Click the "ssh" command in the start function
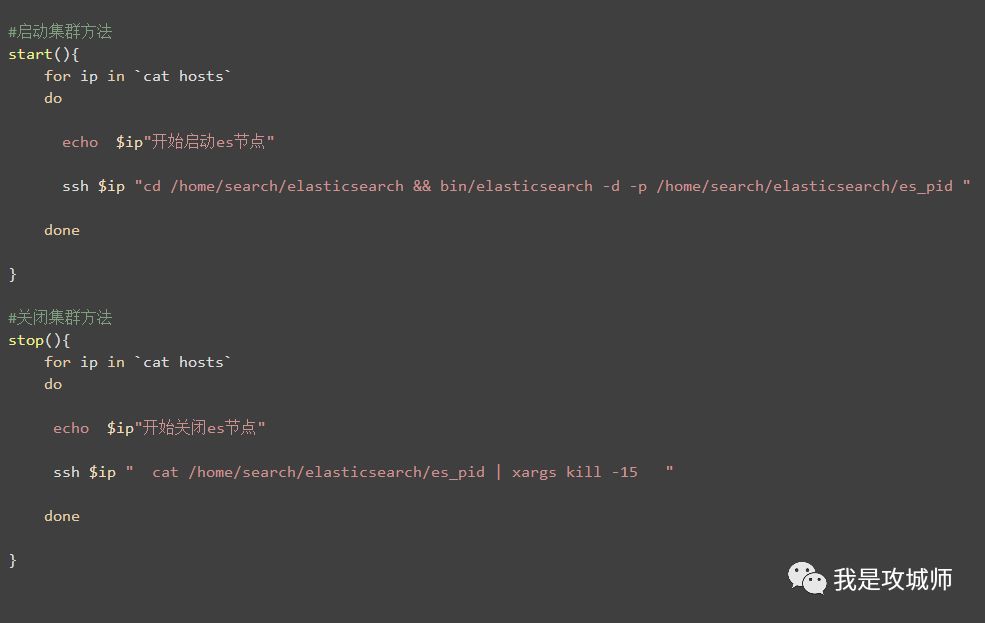 click(75, 186)
